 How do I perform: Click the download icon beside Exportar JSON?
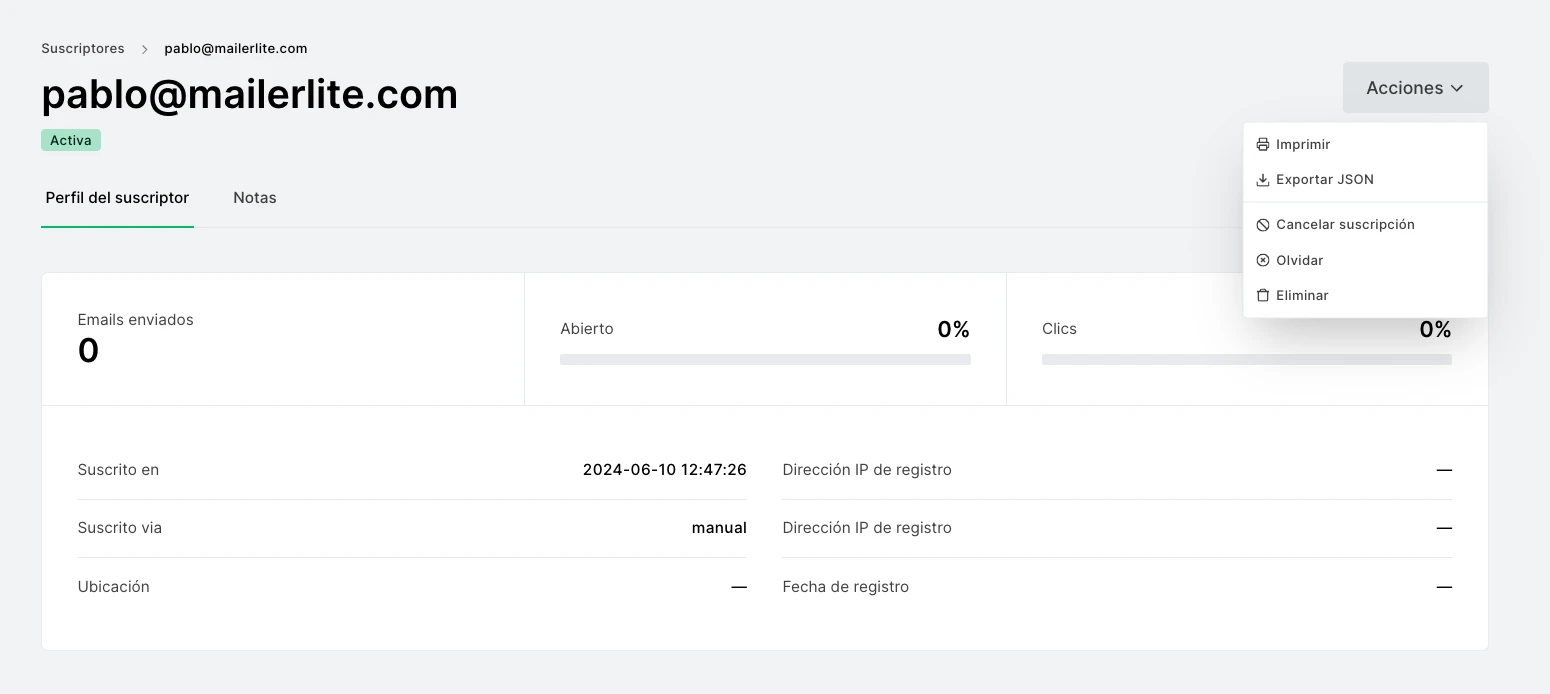[x=1263, y=180]
